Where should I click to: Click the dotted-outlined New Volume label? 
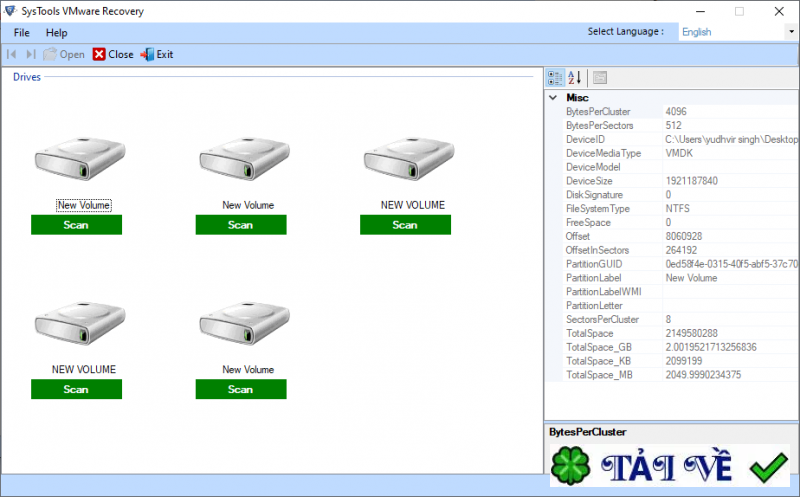pos(84,205)
